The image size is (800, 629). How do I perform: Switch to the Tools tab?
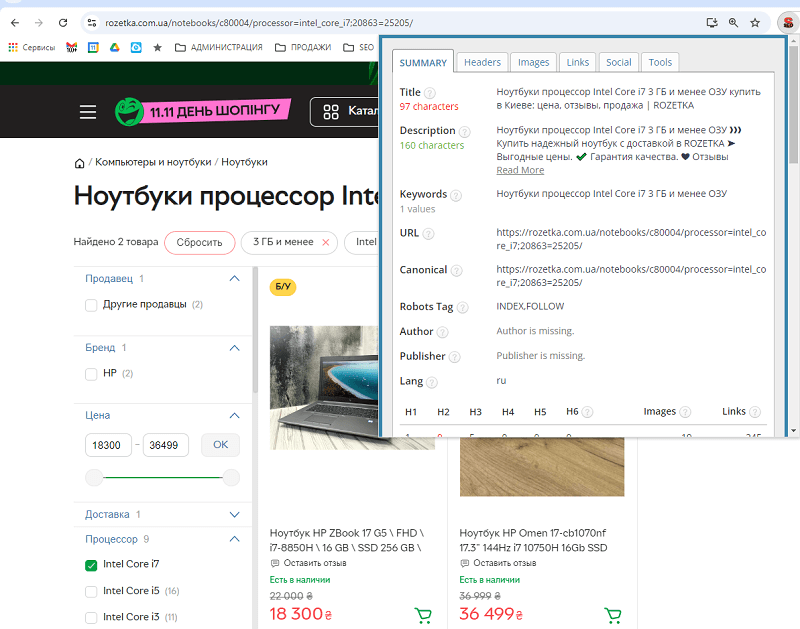(x=660, y=62)
